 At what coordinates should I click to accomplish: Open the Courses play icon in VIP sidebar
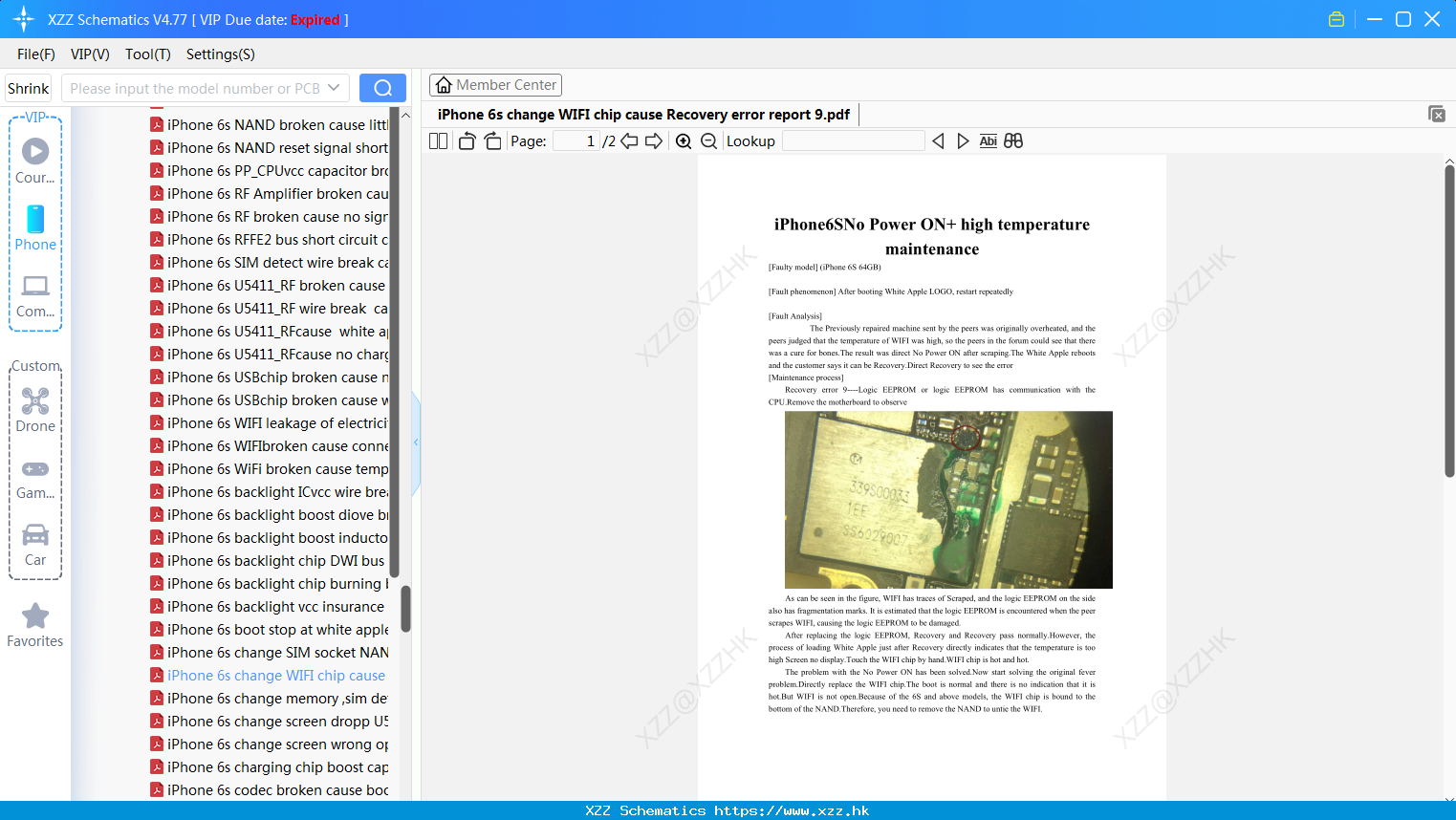click(35, 151)
